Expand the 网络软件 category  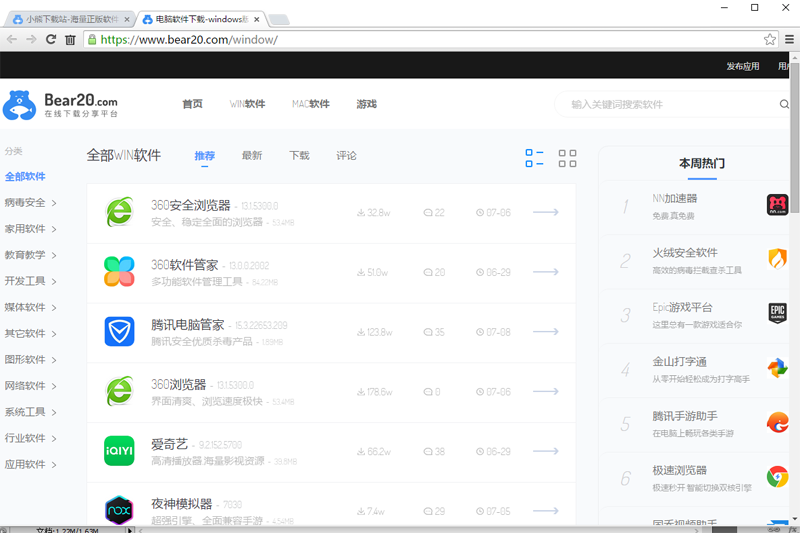(30, 386)
